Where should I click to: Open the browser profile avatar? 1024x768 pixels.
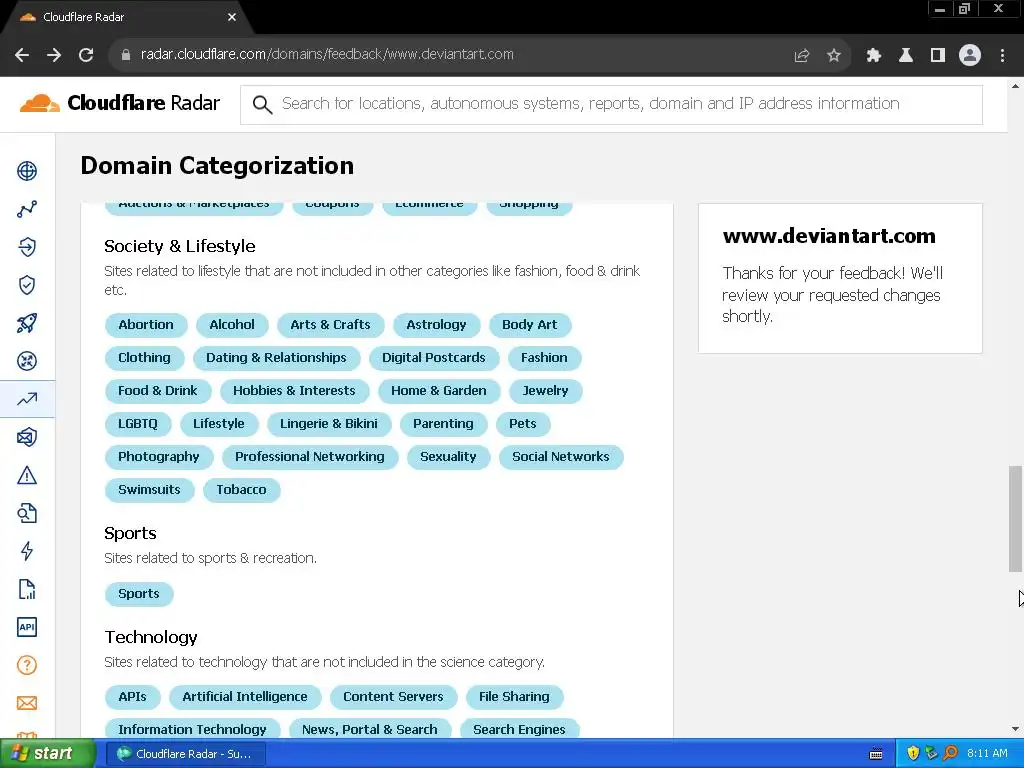[x=970, y=56]
